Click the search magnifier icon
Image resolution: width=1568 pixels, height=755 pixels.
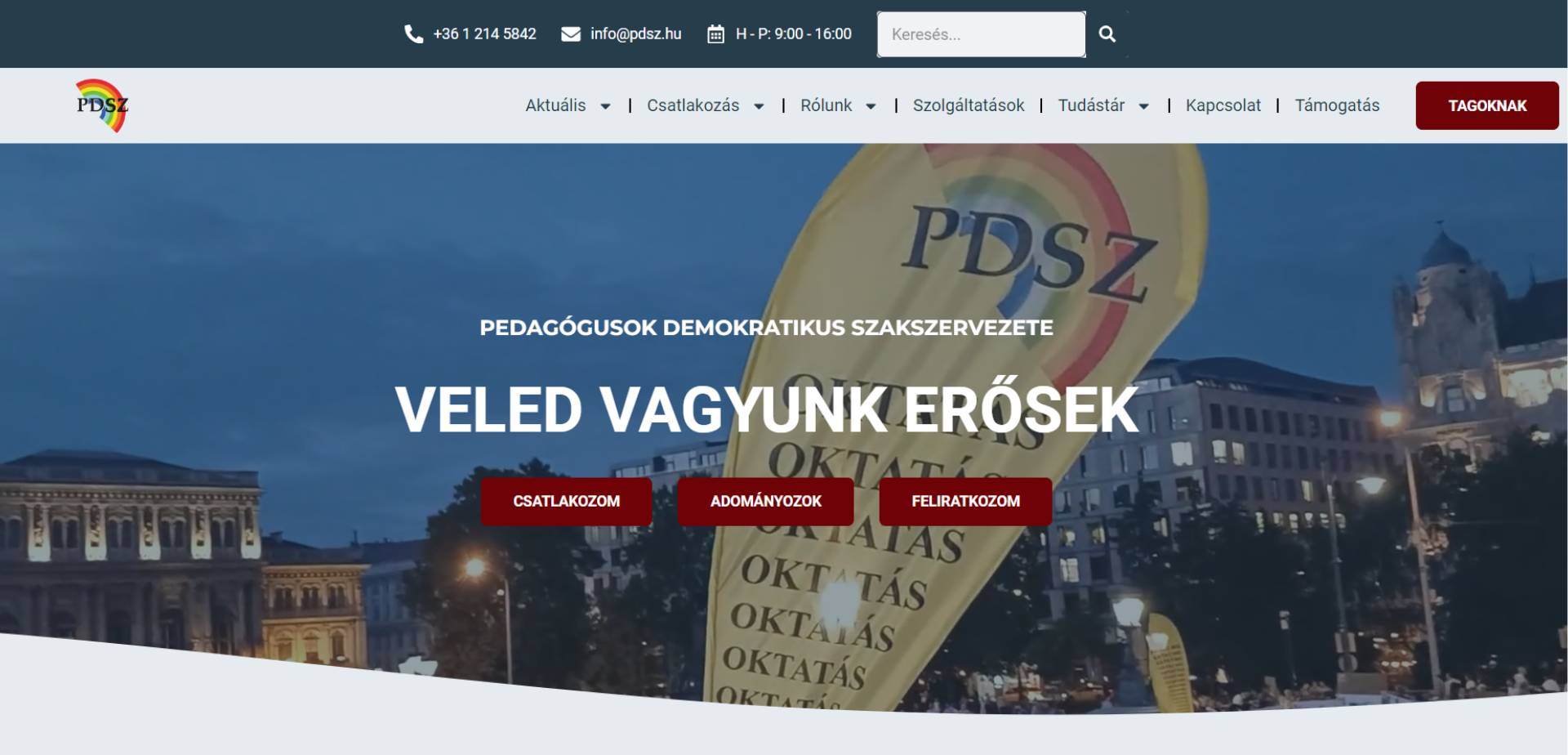point(1107,34)
